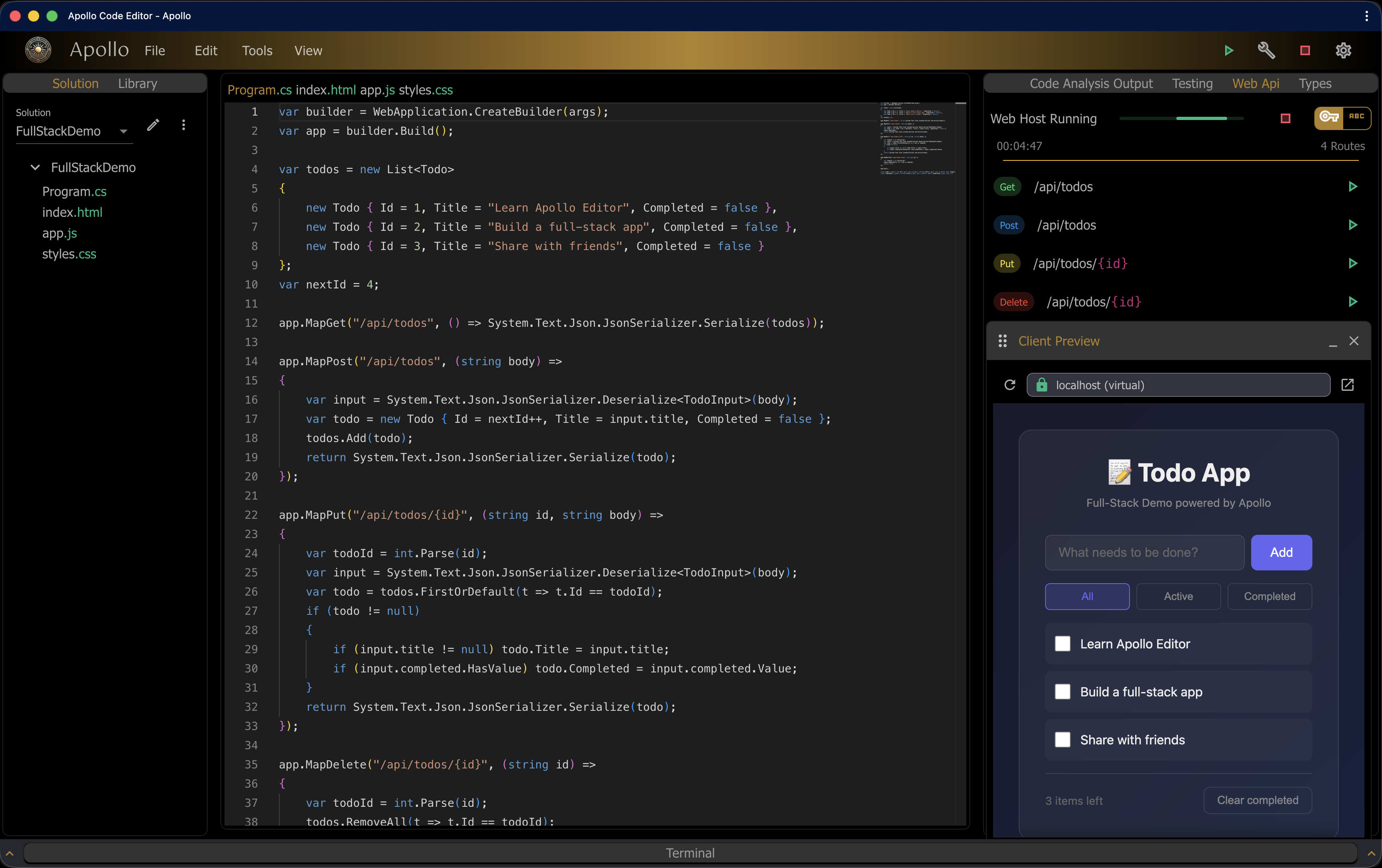This screenshot has height=868, width=1382.
Task: Stop the running web host
Action: tap(1286, 118)
